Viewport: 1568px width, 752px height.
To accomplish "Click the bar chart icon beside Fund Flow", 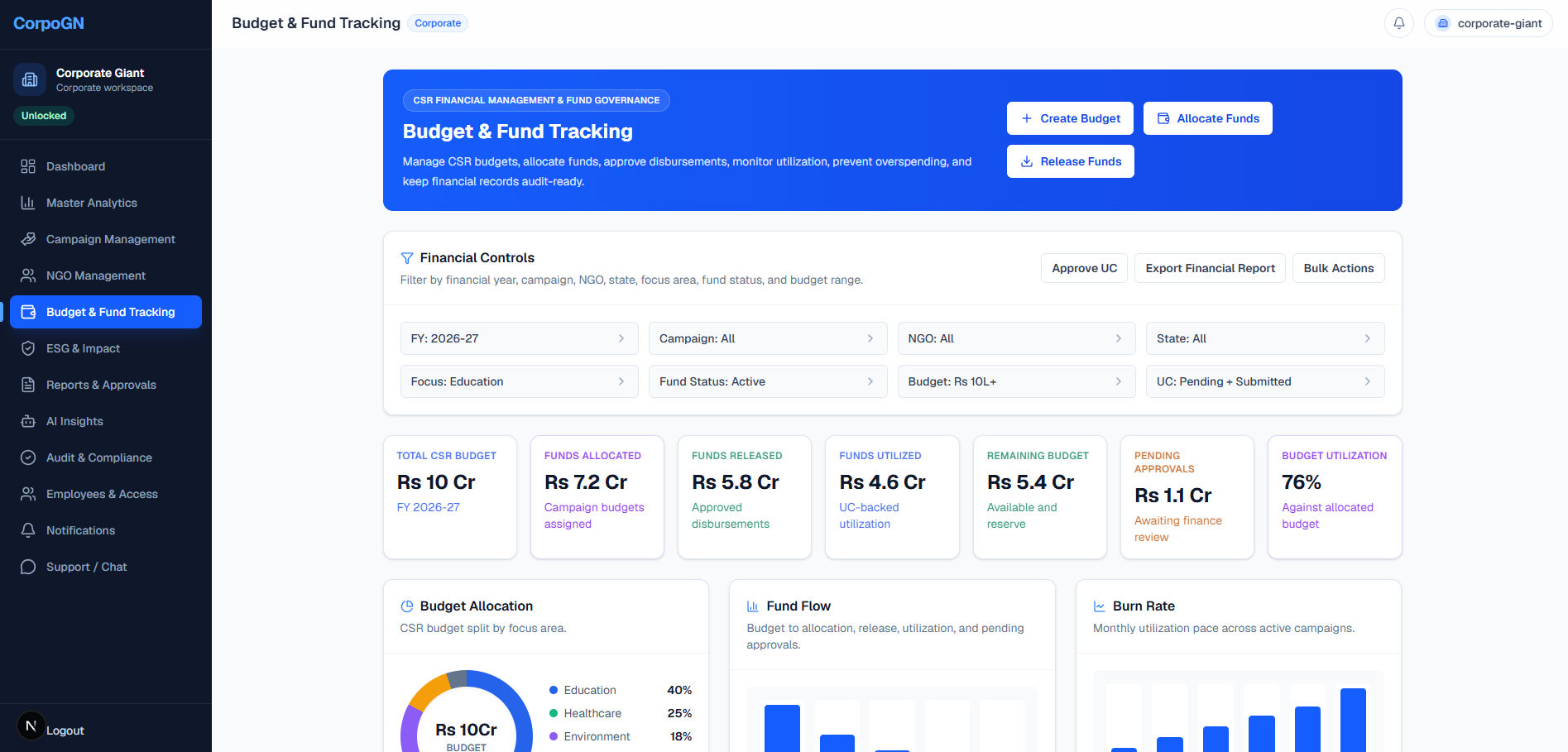I will pyautogui.click(x=753, y=606).
